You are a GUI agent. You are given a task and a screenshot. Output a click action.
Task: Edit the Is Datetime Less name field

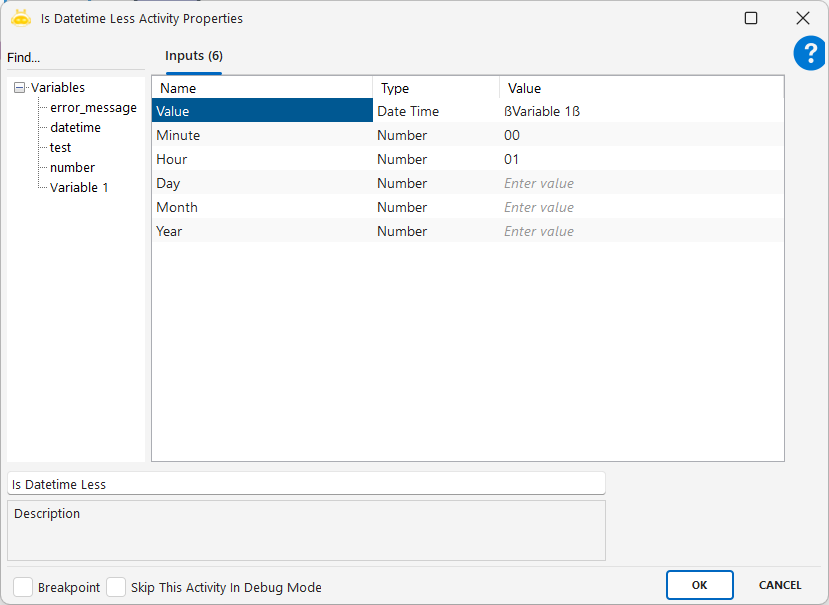tap(306, 484)
